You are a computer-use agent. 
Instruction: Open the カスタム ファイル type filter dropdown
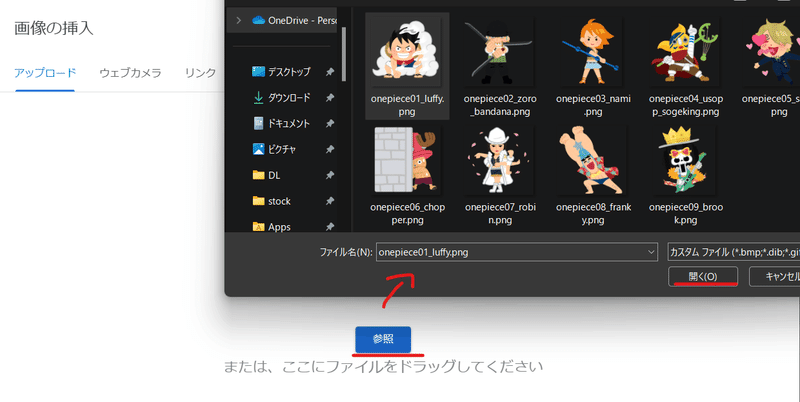733,252
